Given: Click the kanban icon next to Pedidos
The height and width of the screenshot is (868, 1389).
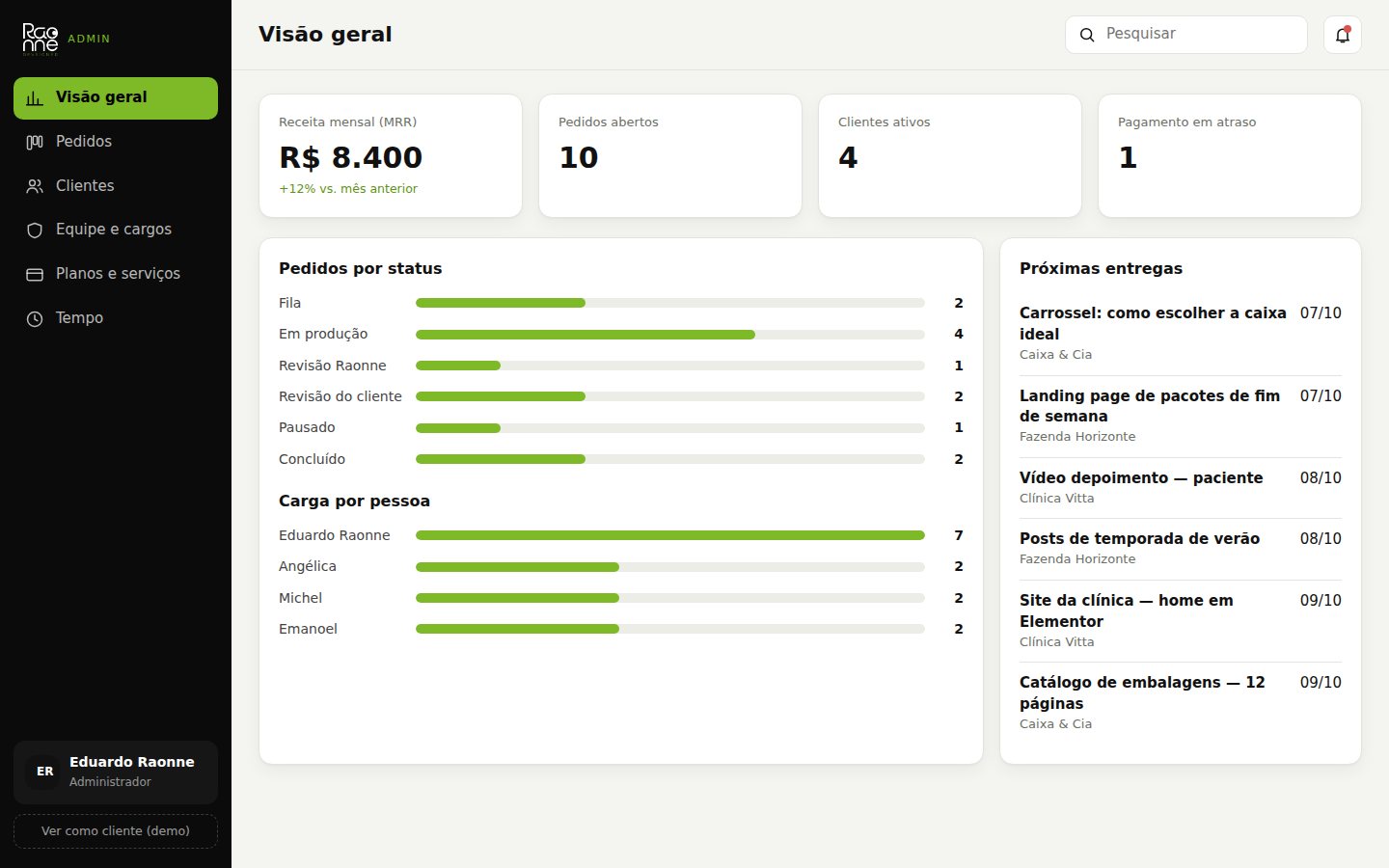Looking at the screenshot, I should coord(35,142).
